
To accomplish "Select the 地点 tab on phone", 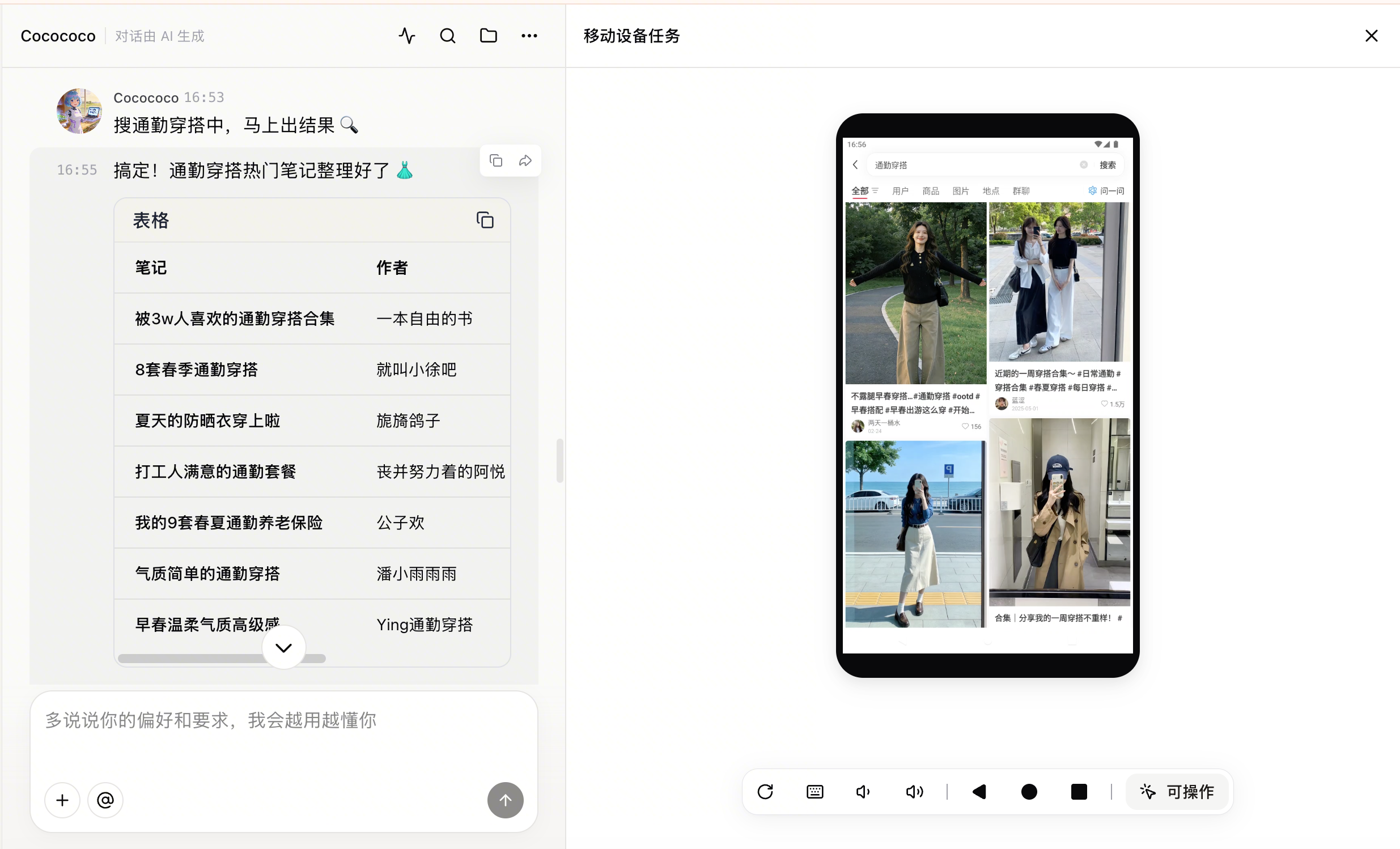I will [991, 191].
